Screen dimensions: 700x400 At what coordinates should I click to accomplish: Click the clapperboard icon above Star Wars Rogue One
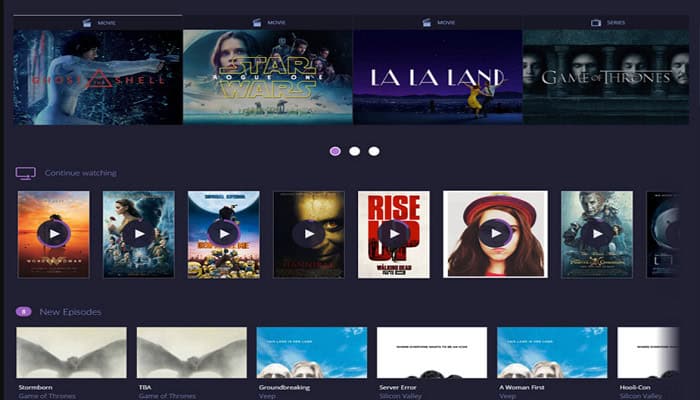257,23
